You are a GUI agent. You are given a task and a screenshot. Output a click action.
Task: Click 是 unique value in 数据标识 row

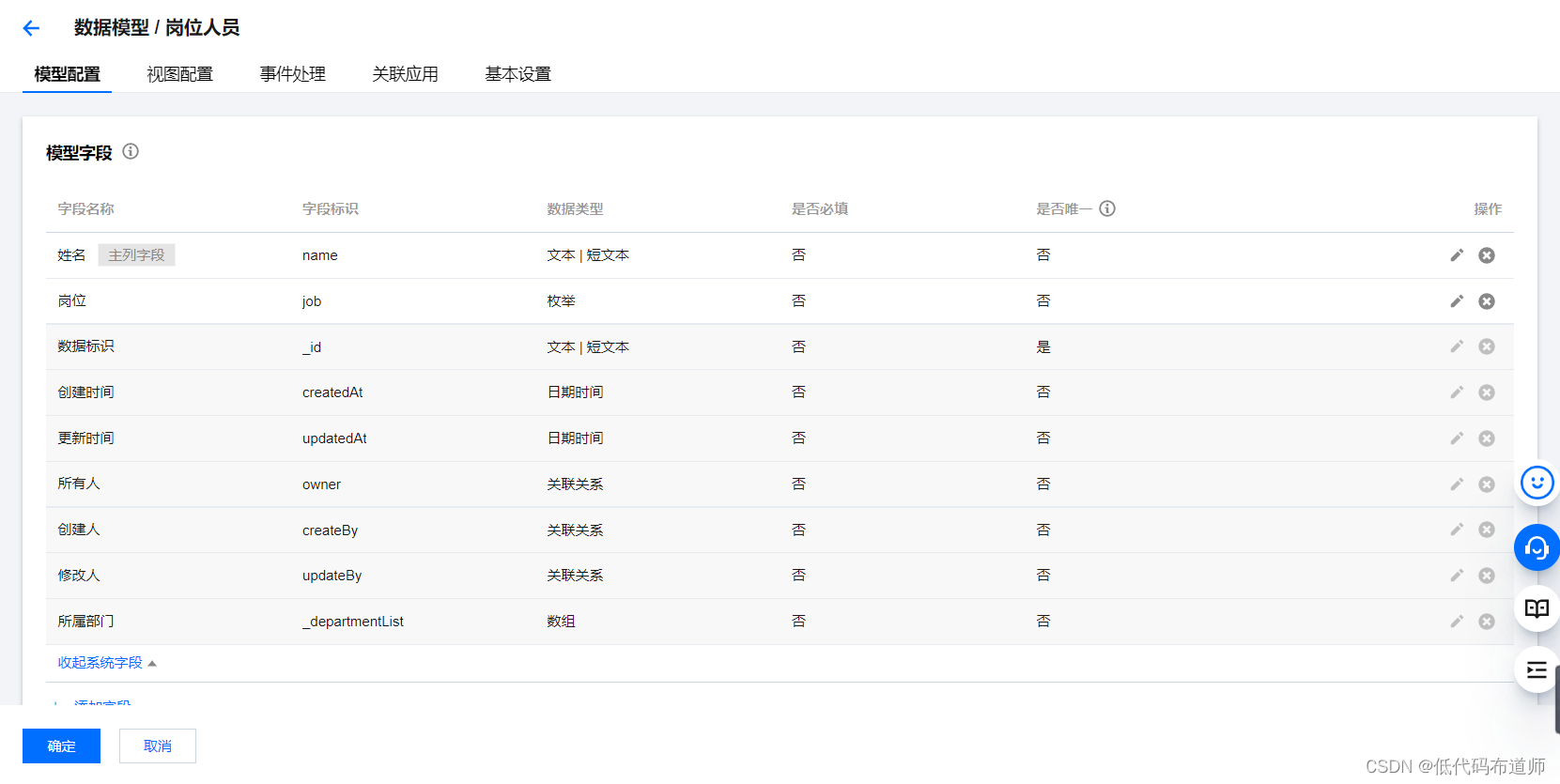click(1043, 347)
